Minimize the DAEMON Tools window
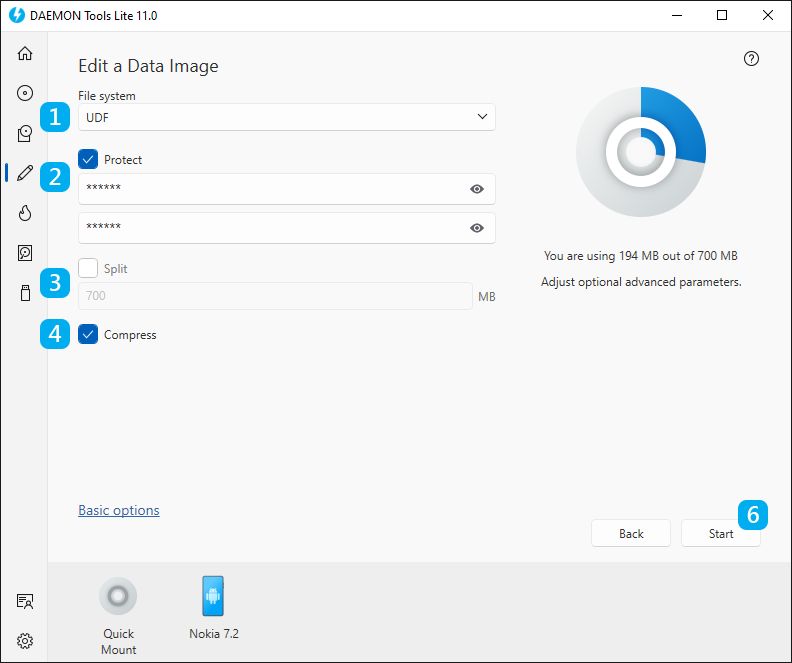 tap(677, 15)
